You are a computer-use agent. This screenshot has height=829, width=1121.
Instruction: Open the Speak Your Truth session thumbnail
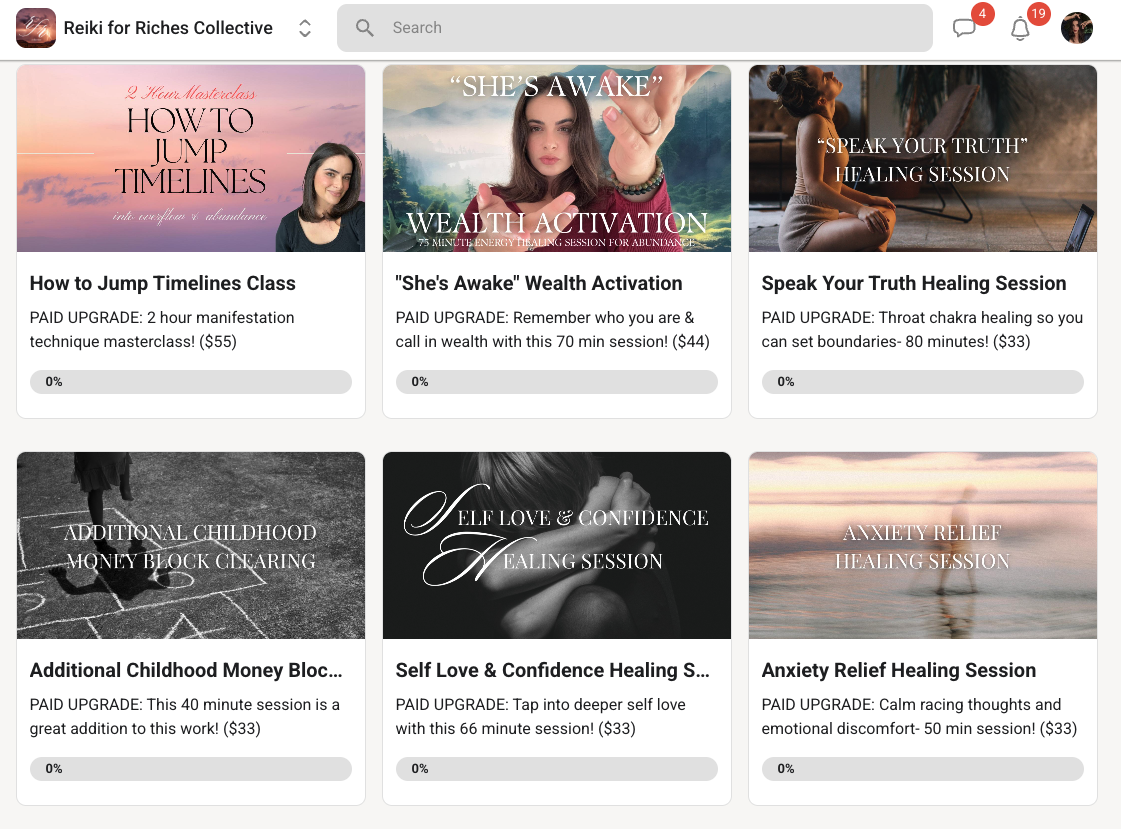tap(923, 159)
